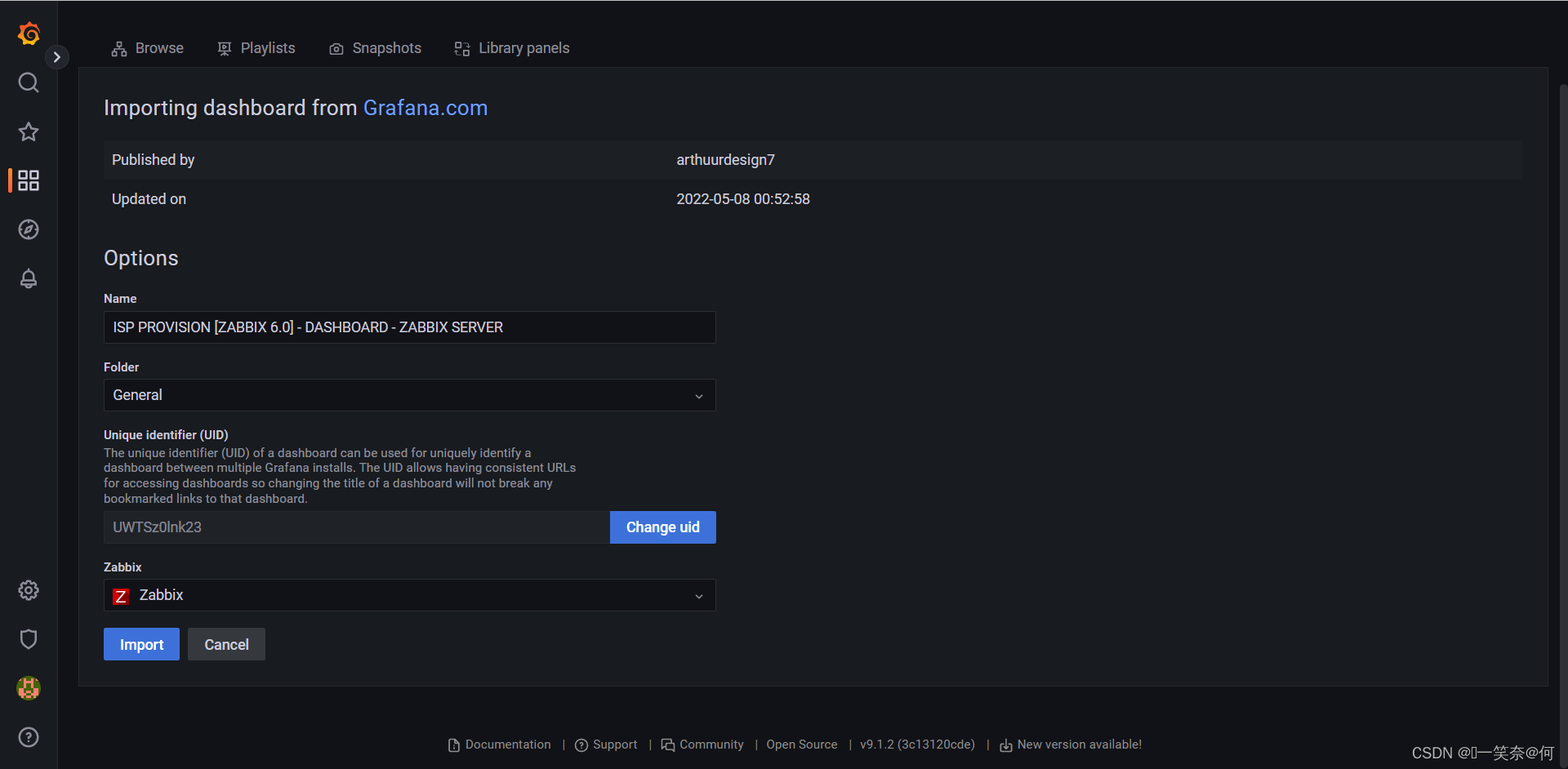Open the user profile avatar

tap(29, 688)
